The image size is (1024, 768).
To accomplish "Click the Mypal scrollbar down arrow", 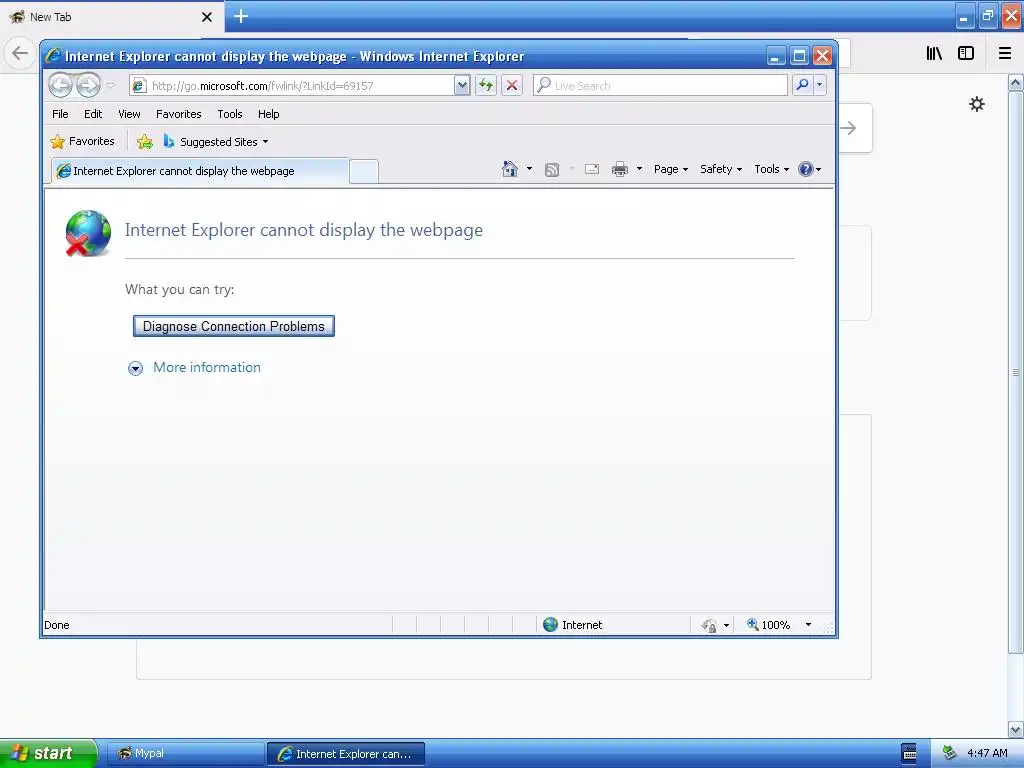I will (1016, 729).
